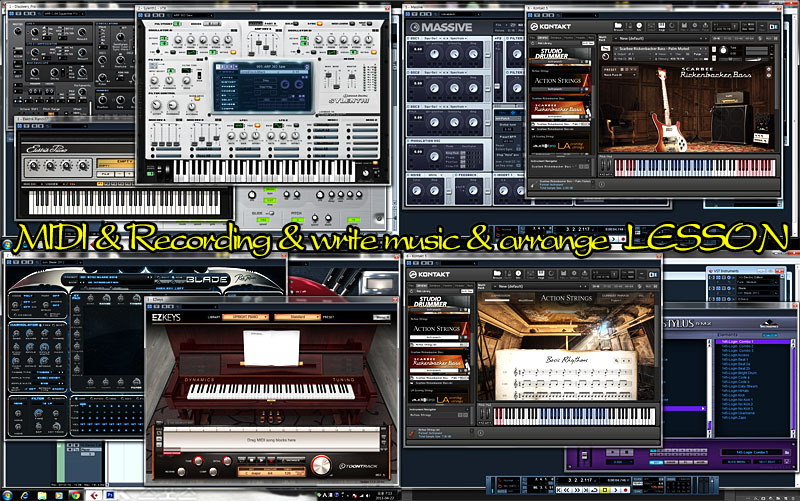Click the Windows Start button
Image resolution: width=800 pixels, height=501 pixels.
point(7,495)
